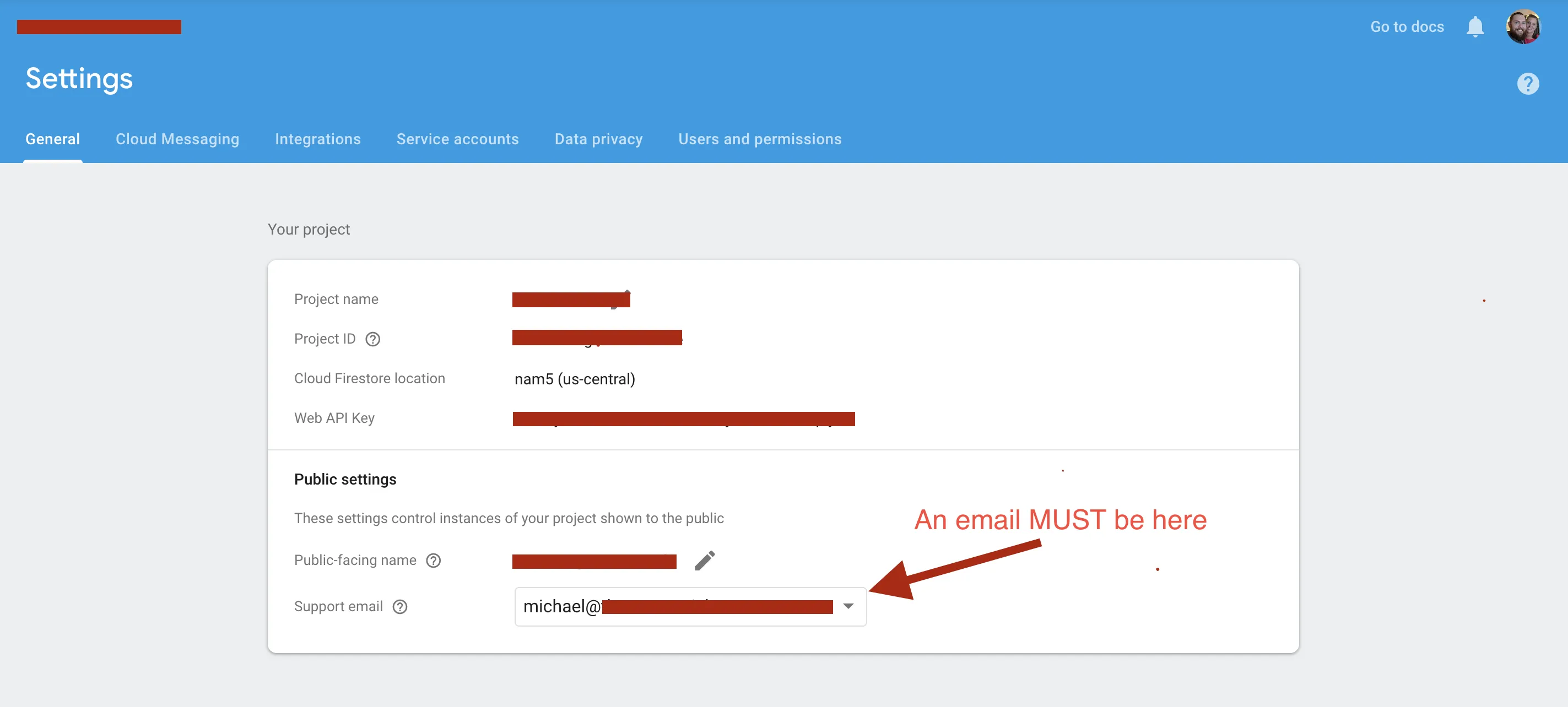View the Users and permissions tab

(x=759, y=139)
